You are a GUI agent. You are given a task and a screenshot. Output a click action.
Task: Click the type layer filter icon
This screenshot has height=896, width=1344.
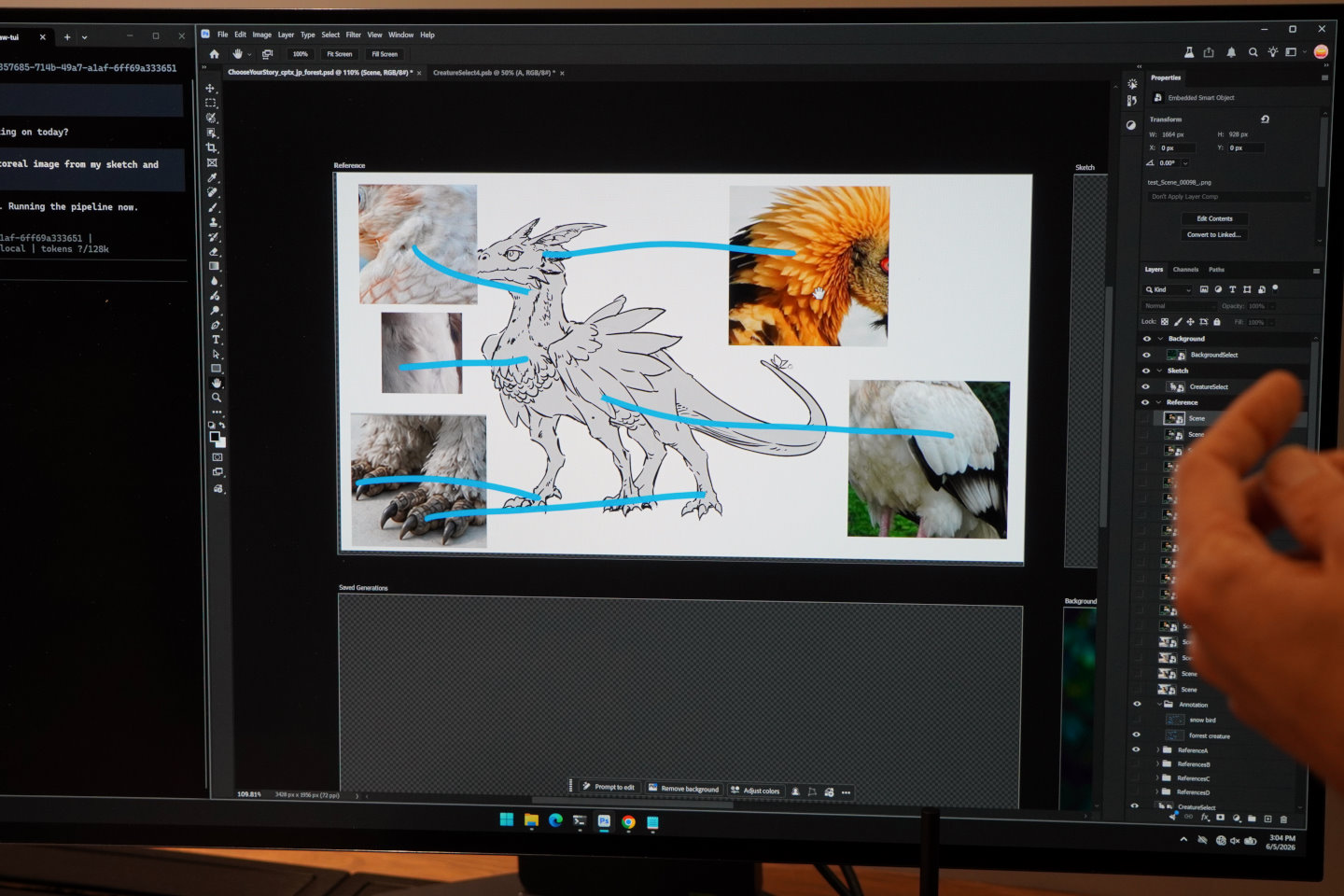1232,289
